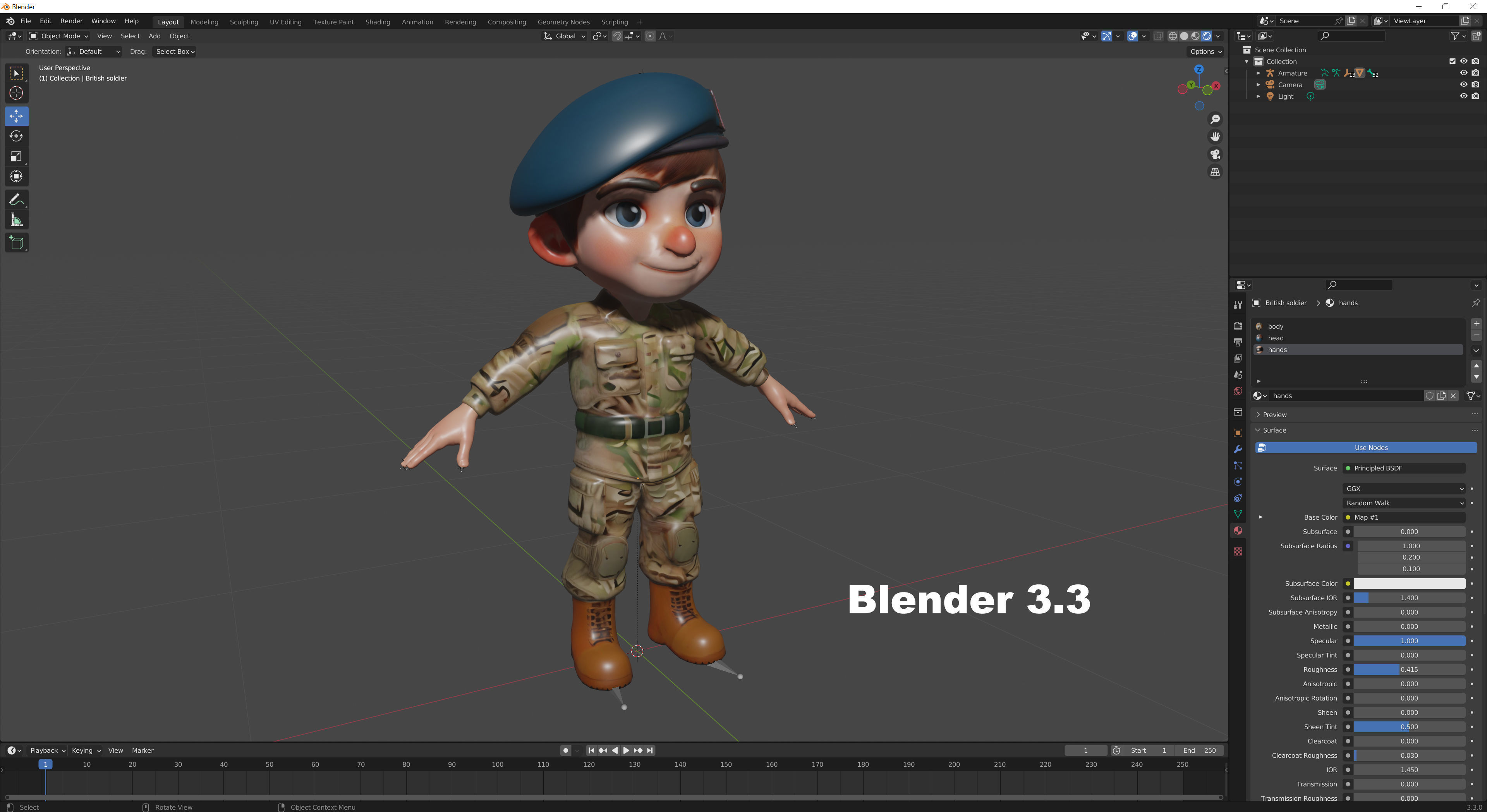
Task: Open the Render menu
Action: coord(72,21)
